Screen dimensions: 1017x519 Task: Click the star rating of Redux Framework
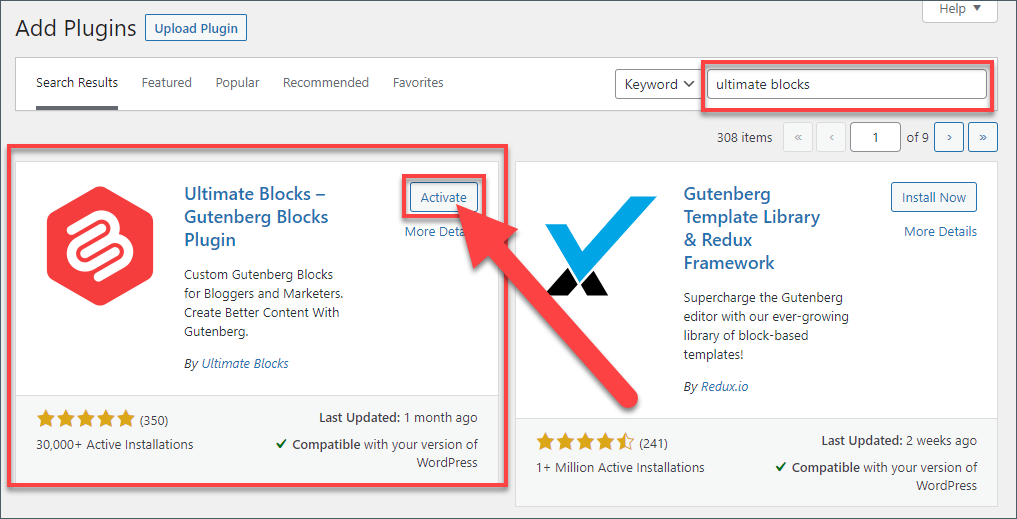tap(585, 442)
